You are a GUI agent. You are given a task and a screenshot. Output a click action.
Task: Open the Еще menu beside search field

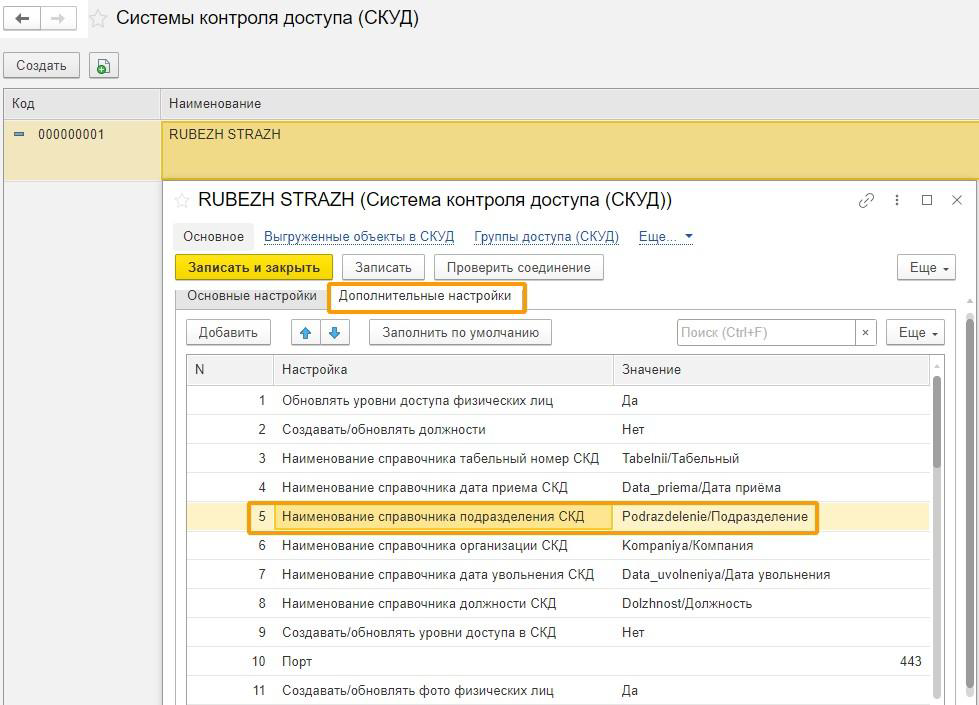click(915, 333)
